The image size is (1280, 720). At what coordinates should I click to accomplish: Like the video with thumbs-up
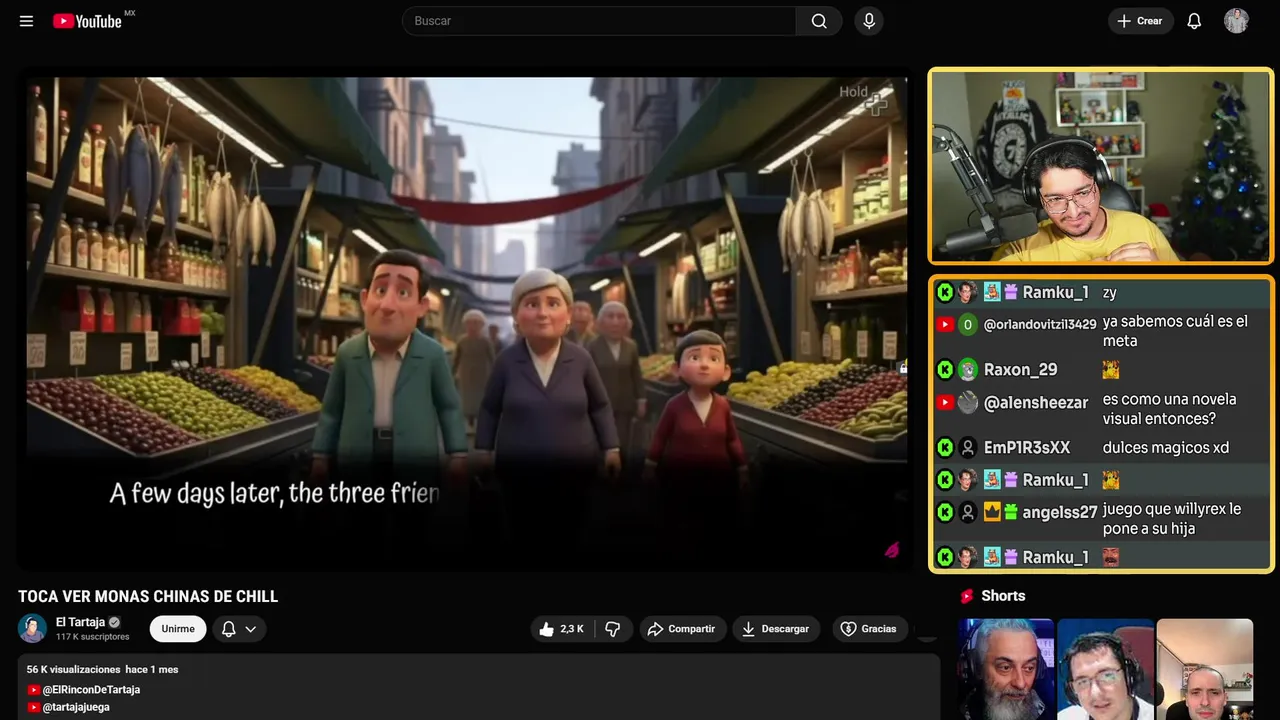pos(562,629)
